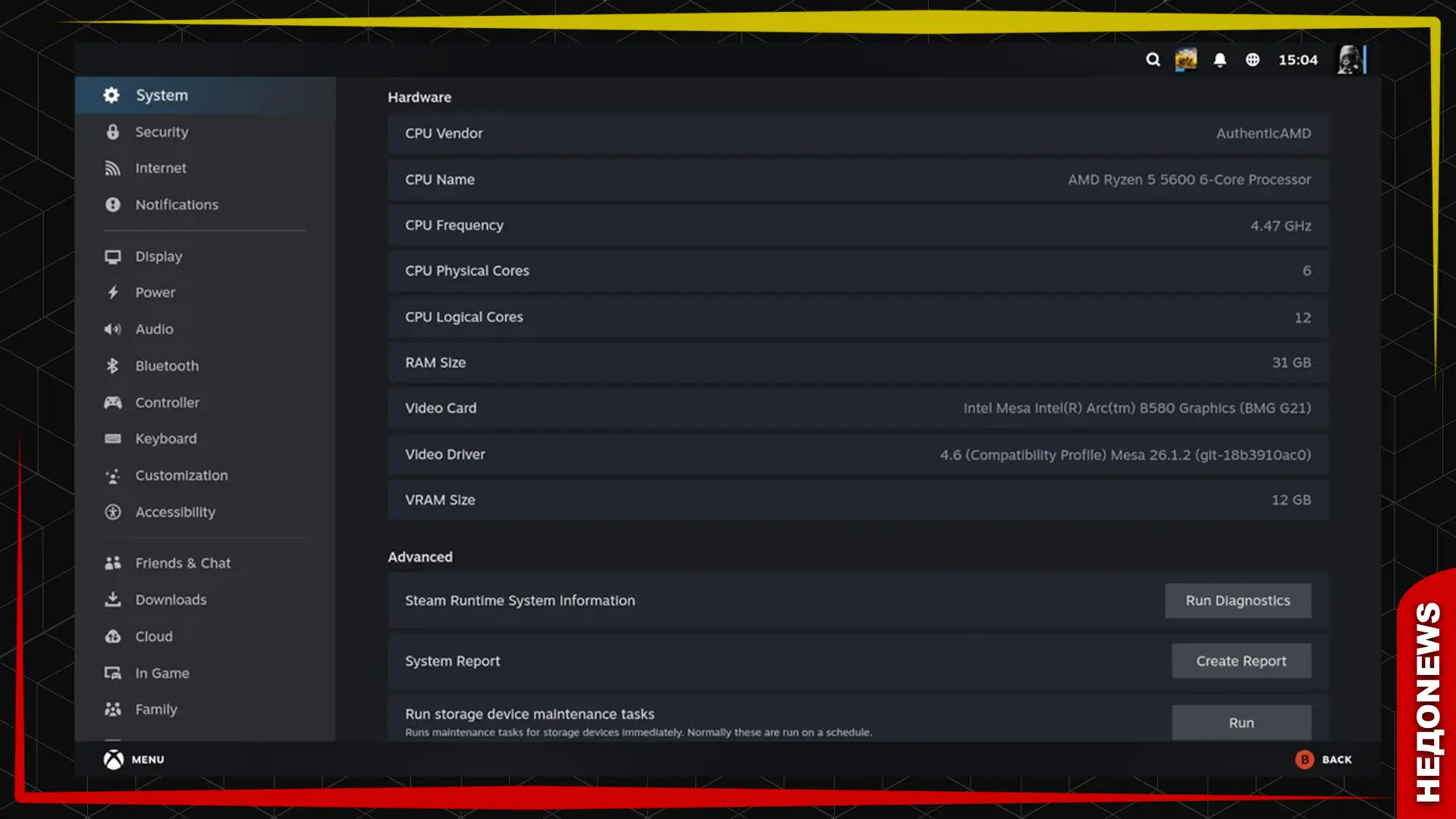1456x819 pixels.
Task: Click the Friends & Chat people icon
Action: pyautogui.click(x=112, y=563)
